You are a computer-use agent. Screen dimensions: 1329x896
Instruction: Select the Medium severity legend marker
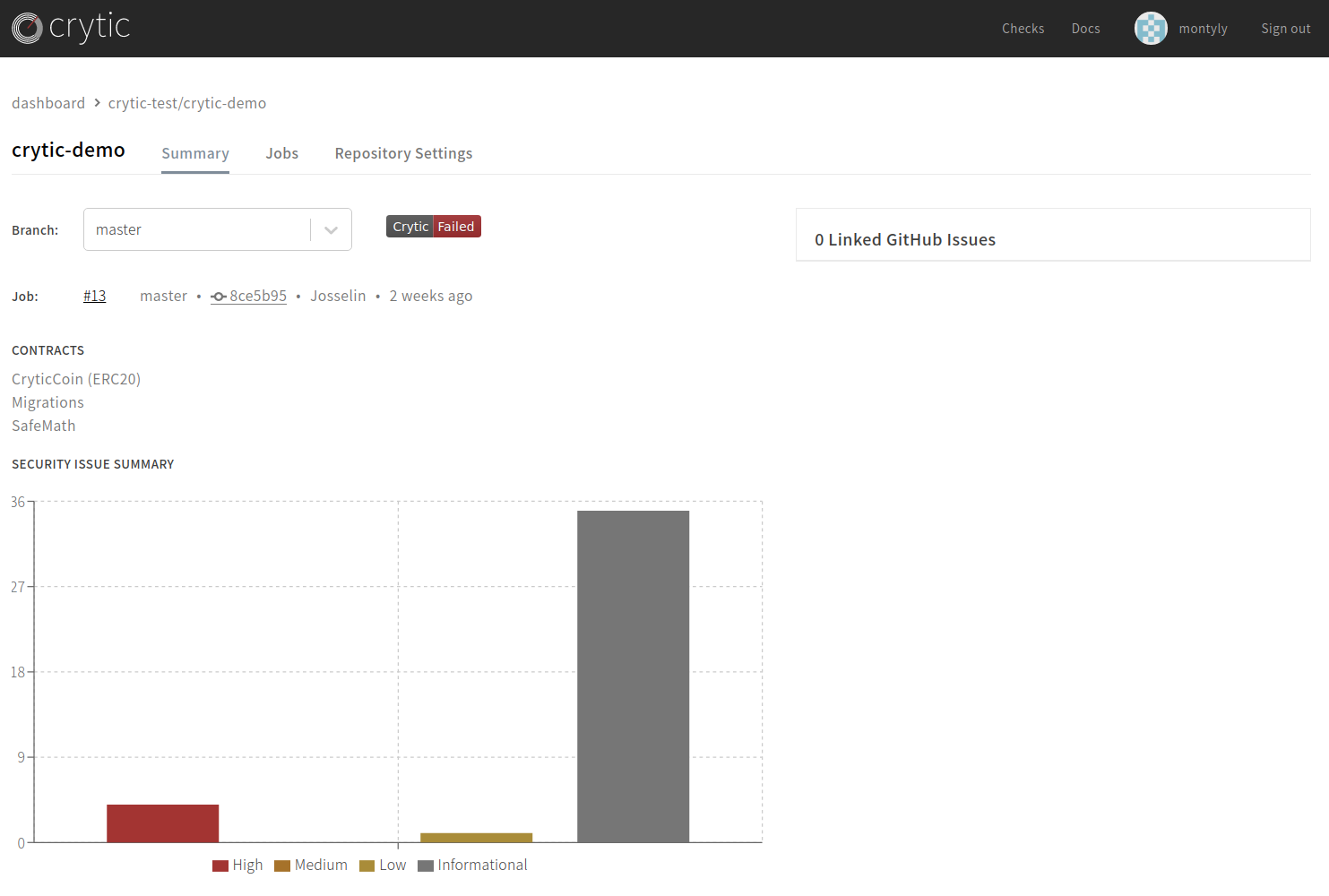click(282, 865)
